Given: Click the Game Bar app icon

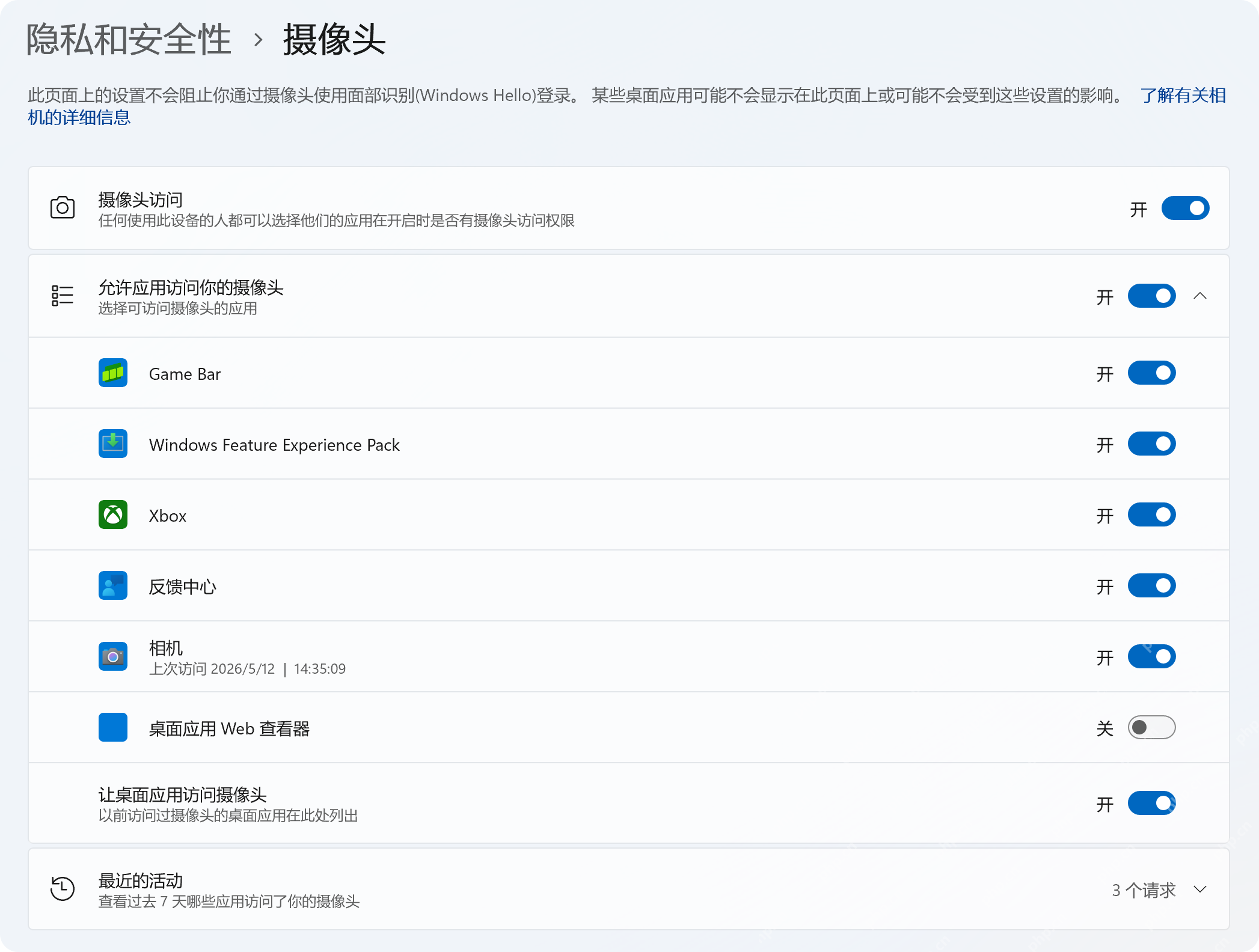Looking at the screenshot, I should (113, 373).
